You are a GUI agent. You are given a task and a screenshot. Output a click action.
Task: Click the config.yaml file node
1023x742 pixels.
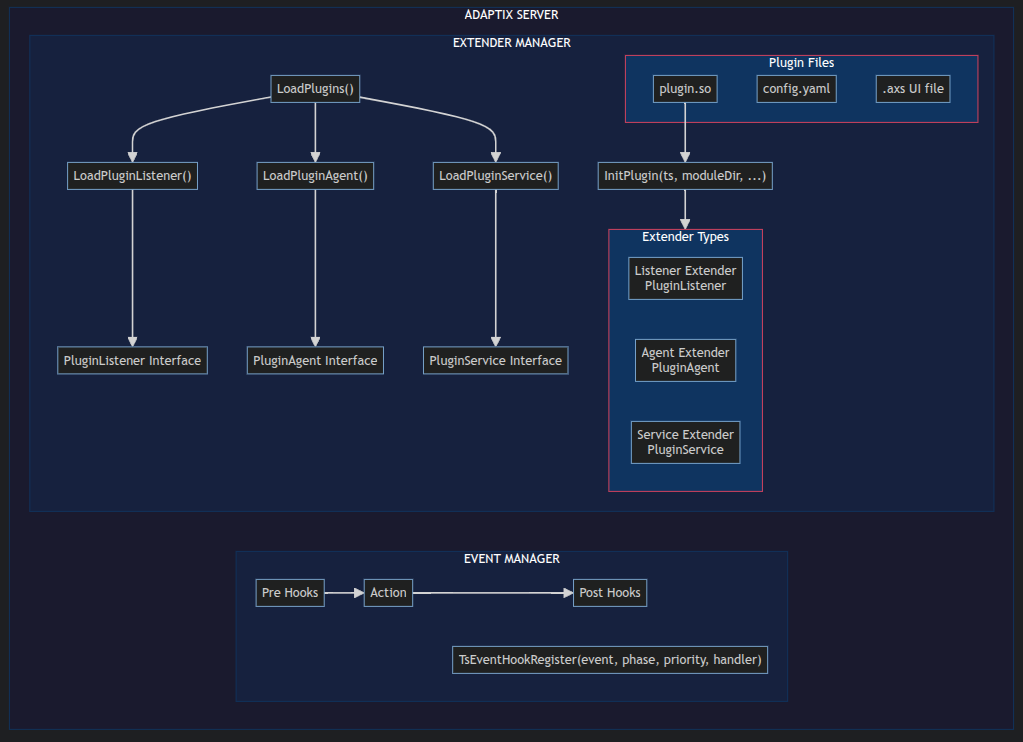(796, 89)
